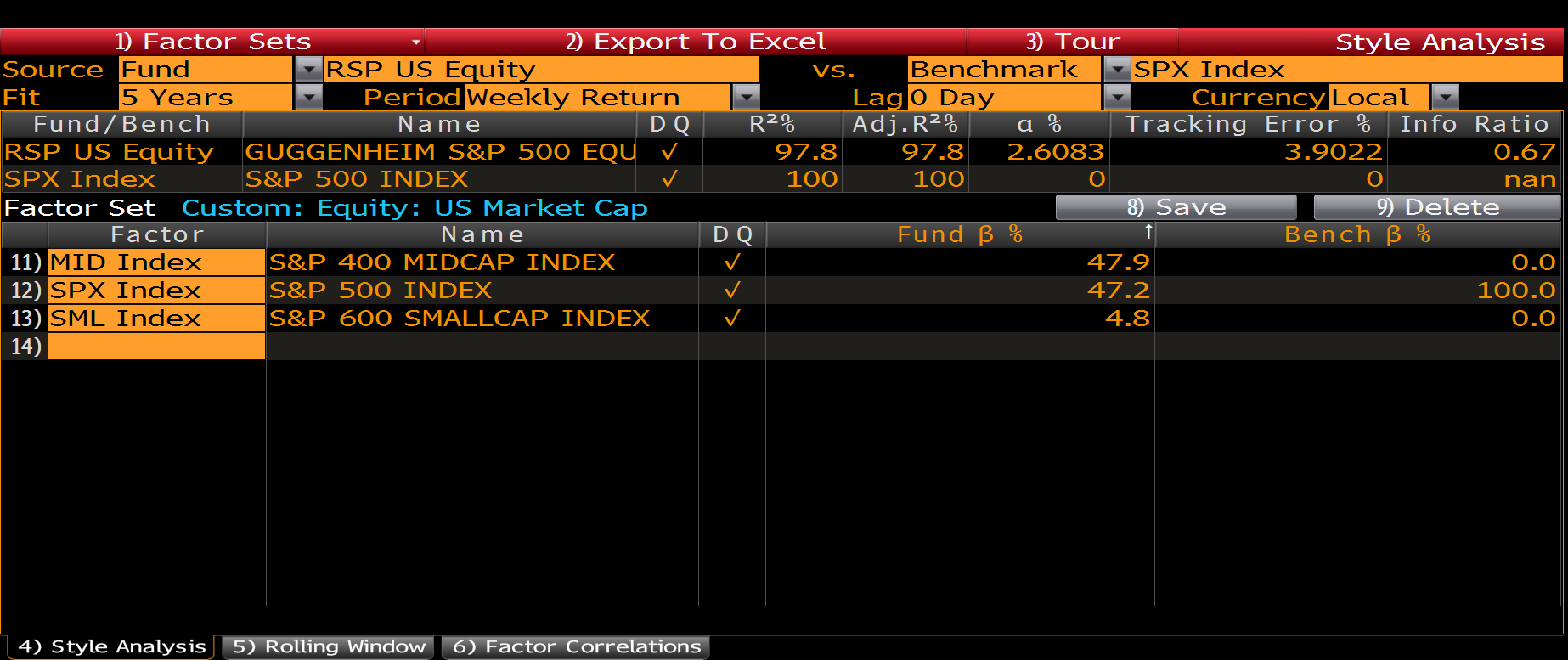Click the Info Ratio column header
The width and height of the screenshot is (1568, 660).
tap(1475, 124)
